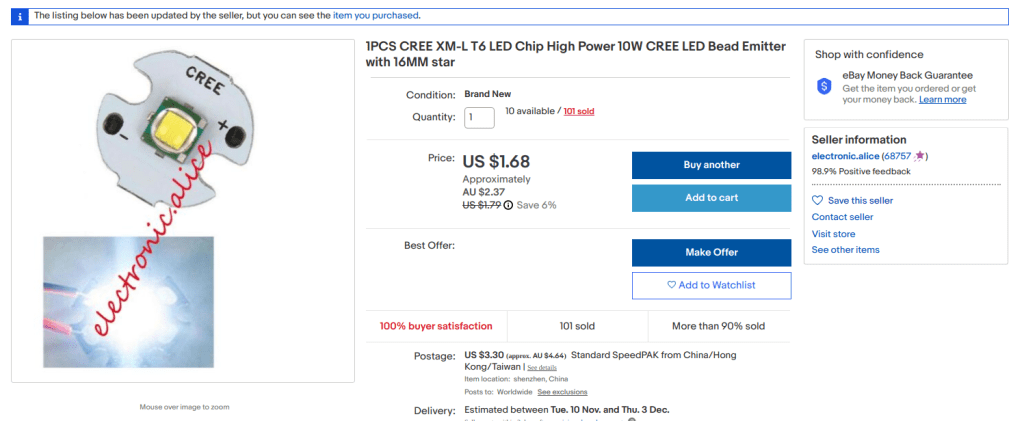Click the Quantity input field
The height and width of the screenshot is (421, 1024).
(479, 117)
